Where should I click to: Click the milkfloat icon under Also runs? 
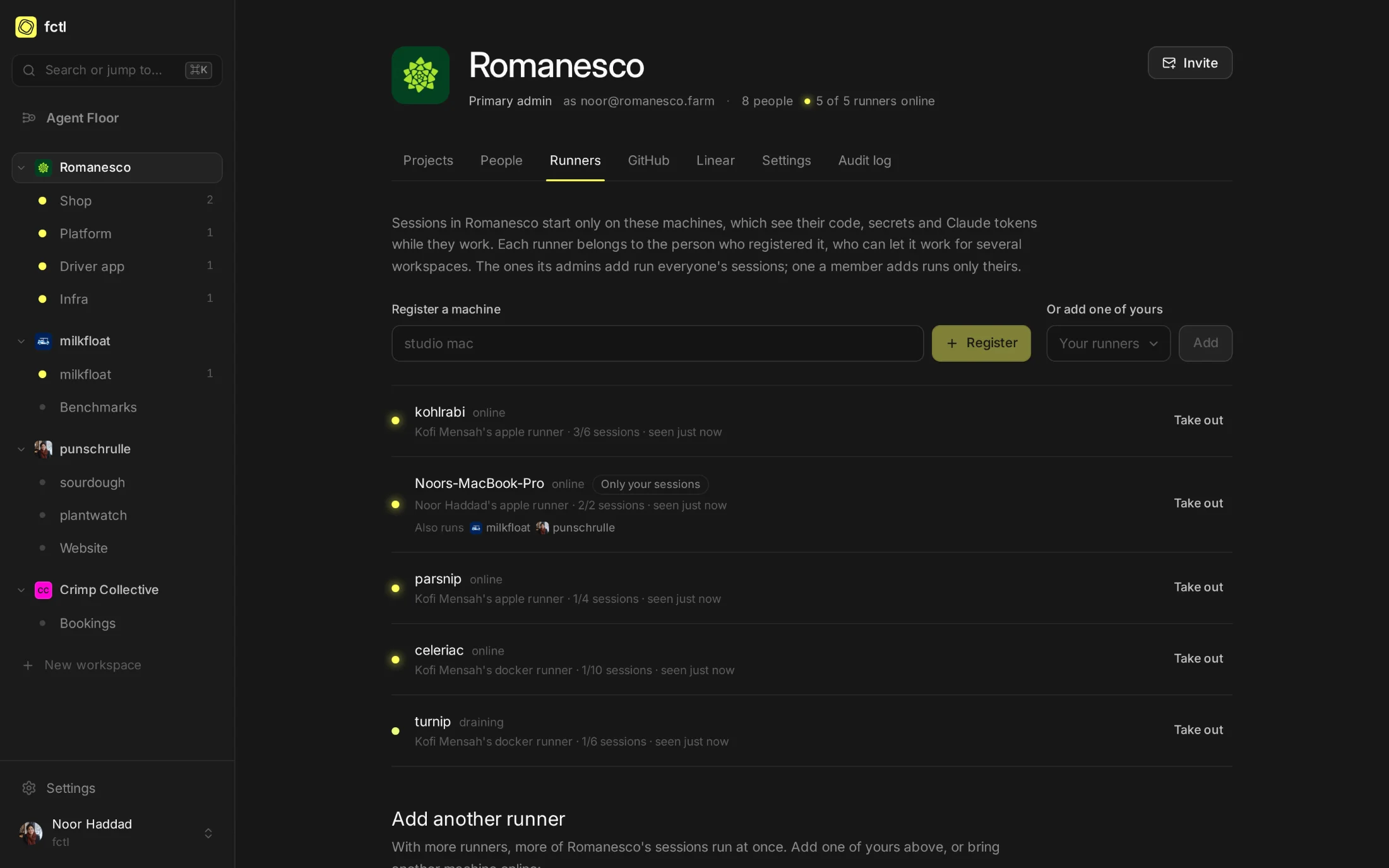[476, 528]
